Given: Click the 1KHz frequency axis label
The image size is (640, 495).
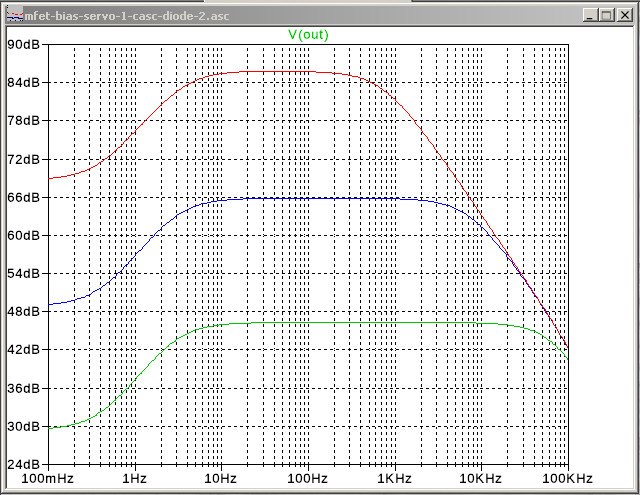Looking at the screenshot, I should coord(394,478).
